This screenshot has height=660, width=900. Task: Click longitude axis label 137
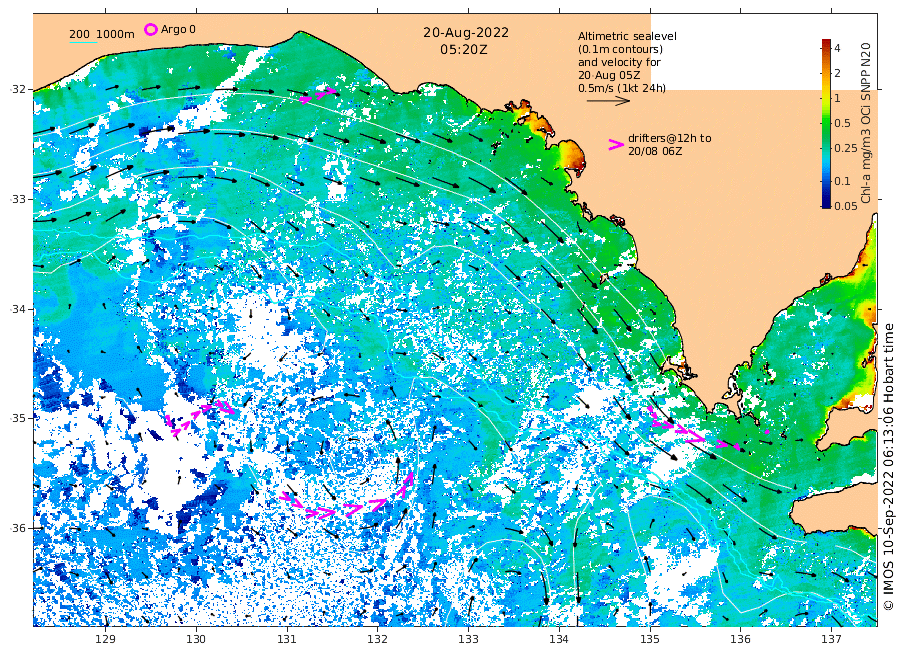point(831,639)
